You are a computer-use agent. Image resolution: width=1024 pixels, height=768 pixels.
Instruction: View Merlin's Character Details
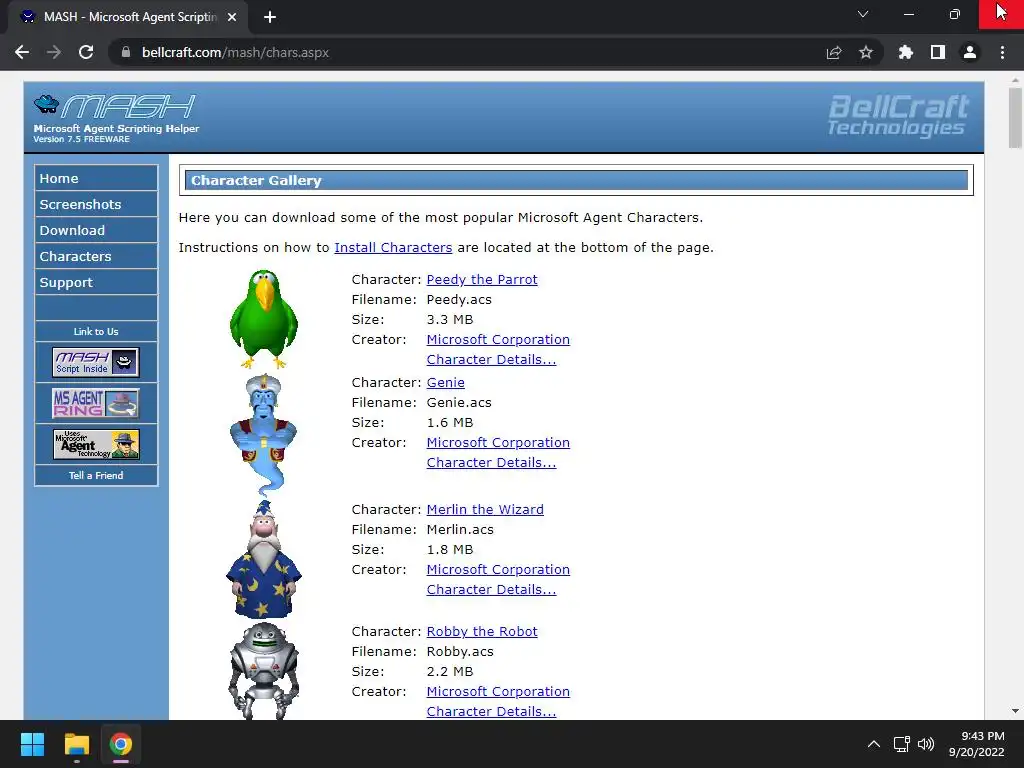tap(491, 590)
